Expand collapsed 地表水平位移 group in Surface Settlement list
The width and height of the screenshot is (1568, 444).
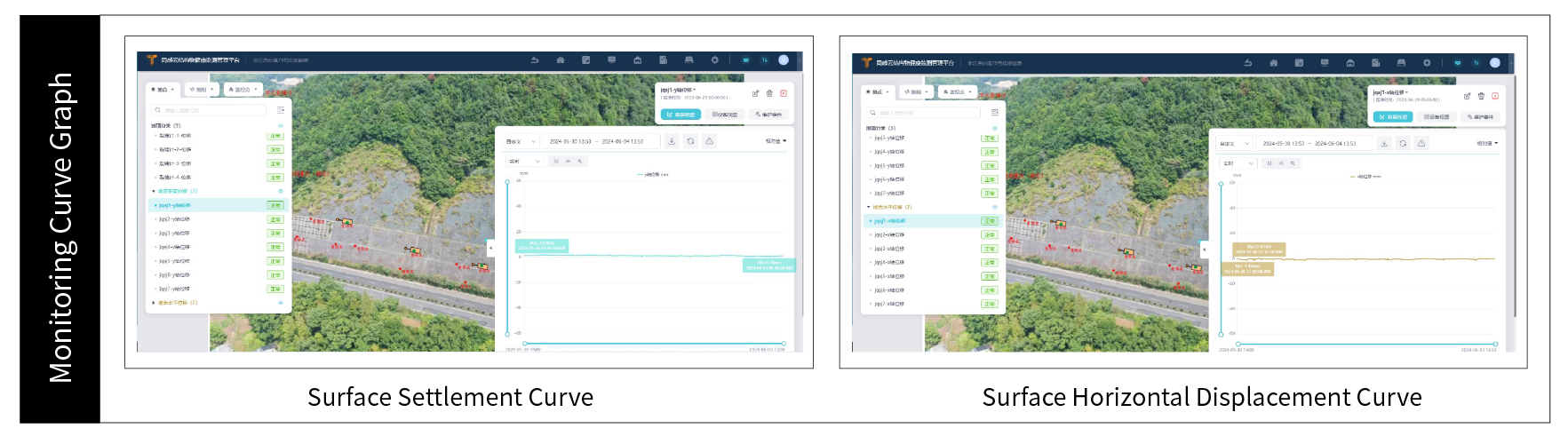click(154, 303)
